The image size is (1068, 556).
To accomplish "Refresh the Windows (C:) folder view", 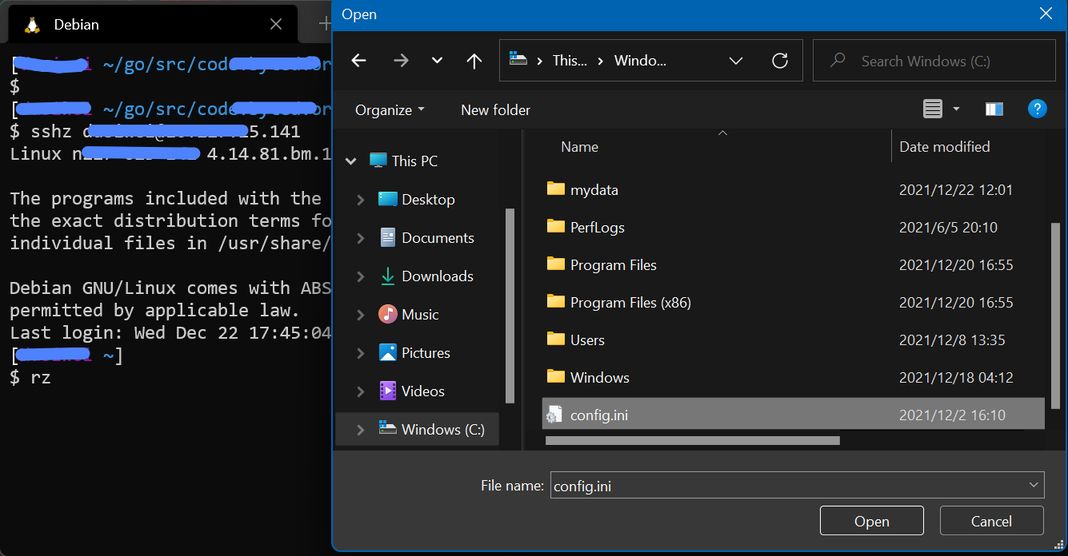I will (780, 61).
